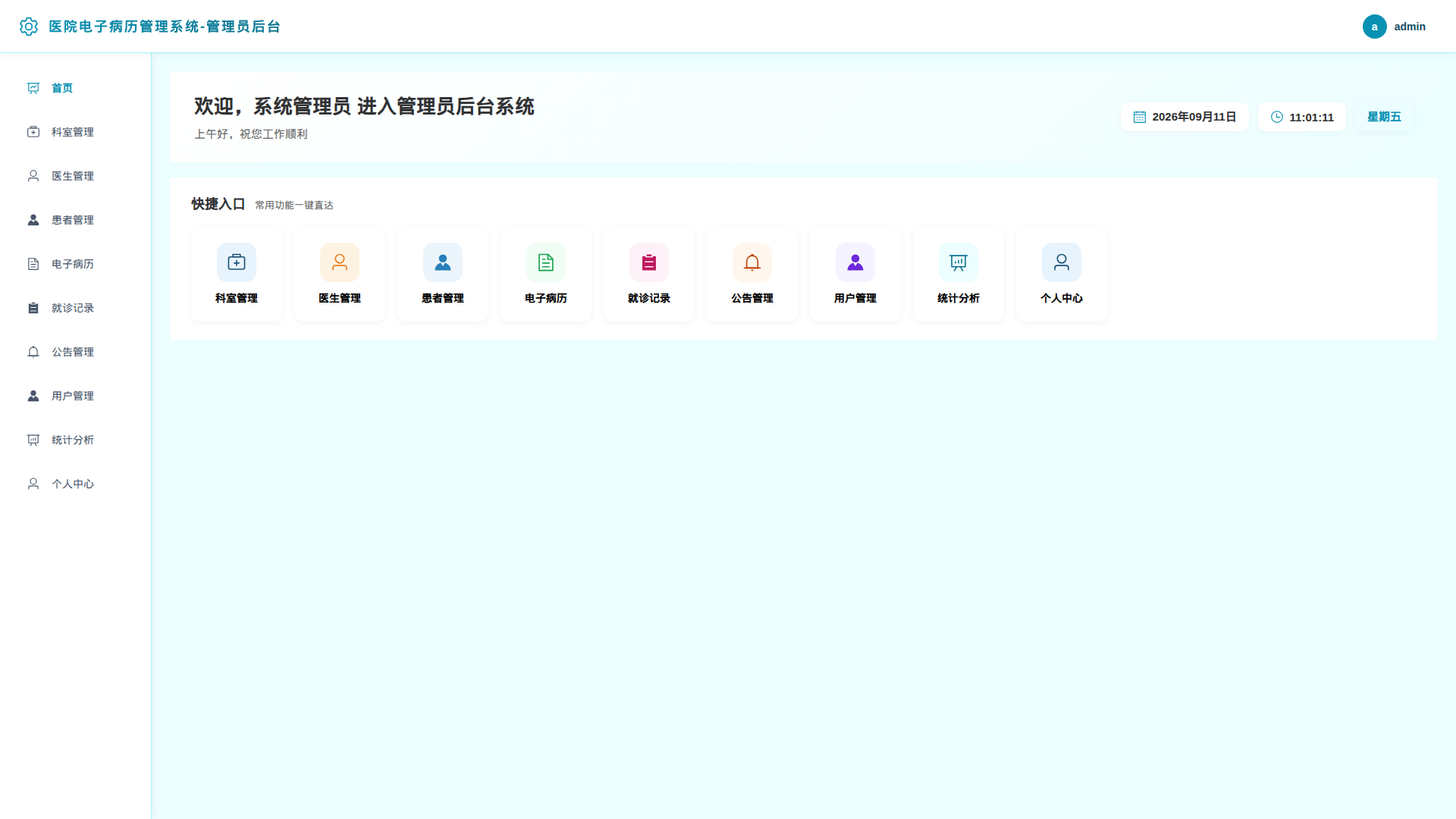The width and height of the screenshot is (1456, 819).
Task: Click the purple 用户管理 quick-entry icon
Action: (855, 262)
